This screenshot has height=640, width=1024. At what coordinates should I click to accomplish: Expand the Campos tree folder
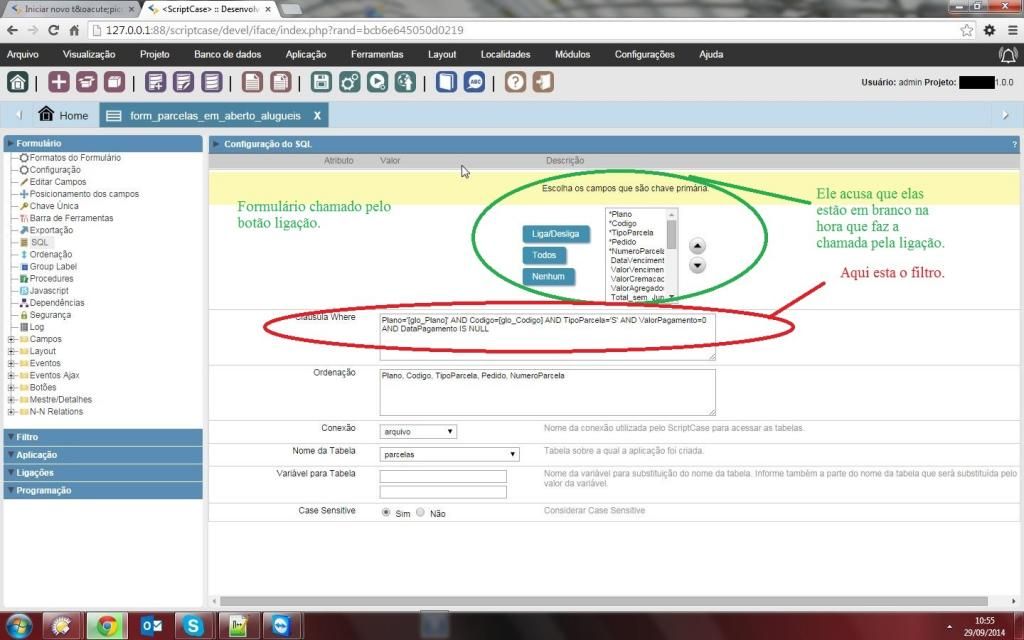(11, 339)
